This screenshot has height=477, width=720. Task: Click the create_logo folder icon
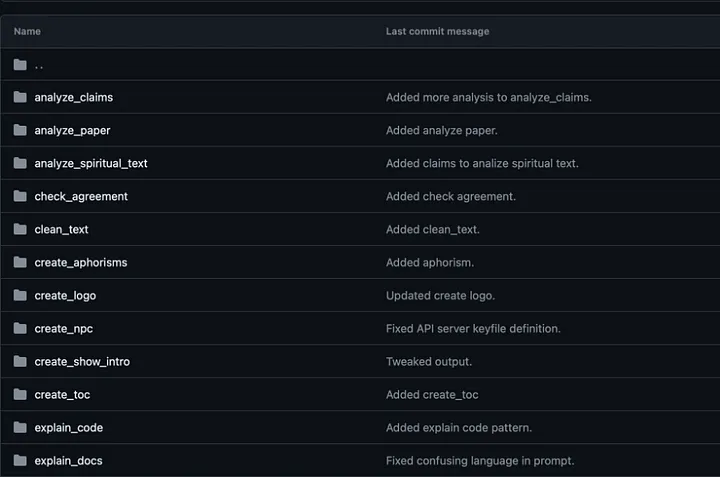(x=20, y=295)
